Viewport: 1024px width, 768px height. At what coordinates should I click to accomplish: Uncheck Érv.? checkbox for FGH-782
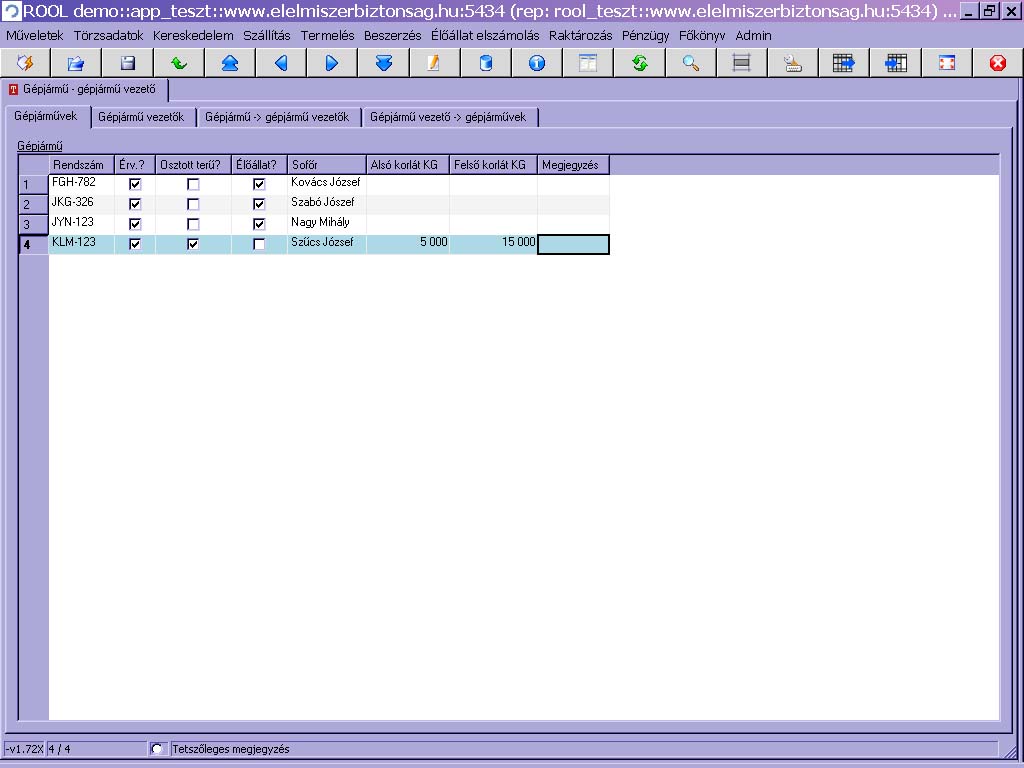(135, 184)
